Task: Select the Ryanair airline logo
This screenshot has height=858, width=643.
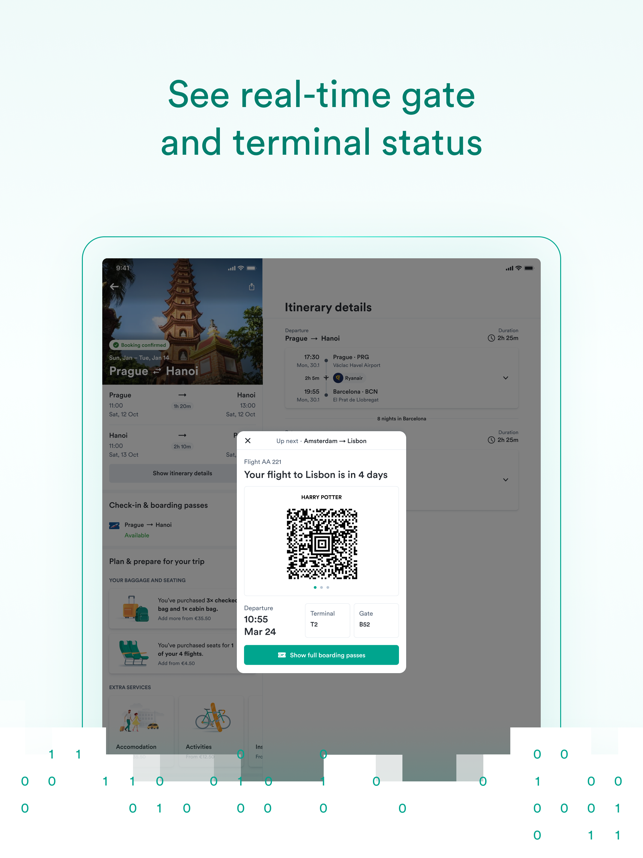Action: tap(338, 378)
